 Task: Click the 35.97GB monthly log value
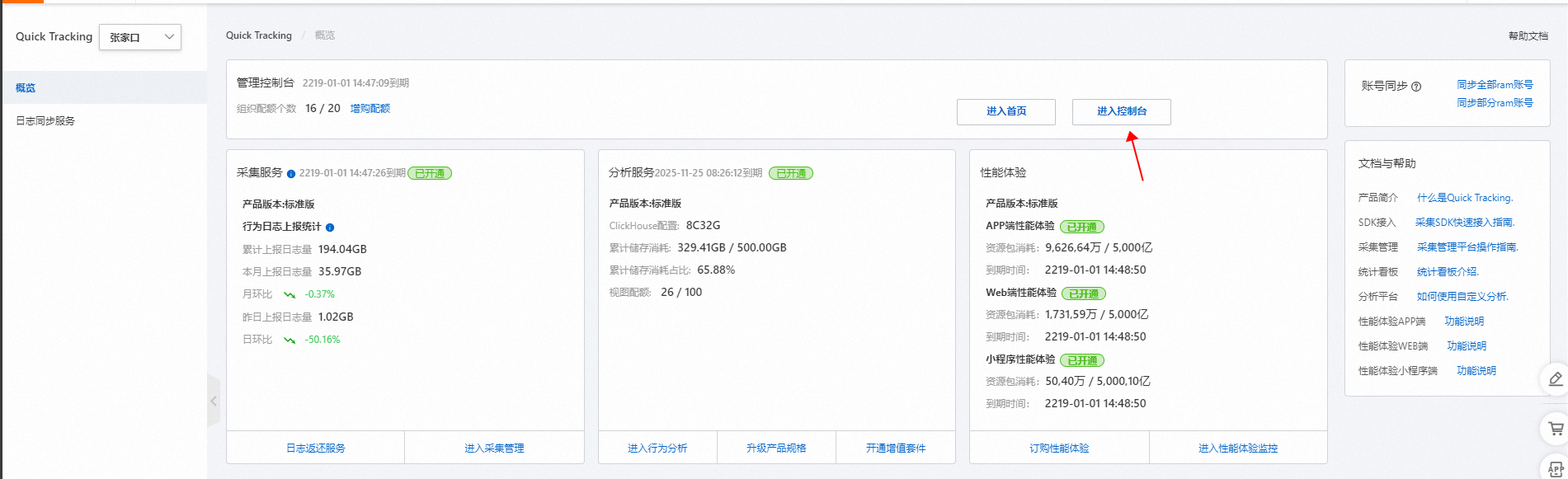340,271
